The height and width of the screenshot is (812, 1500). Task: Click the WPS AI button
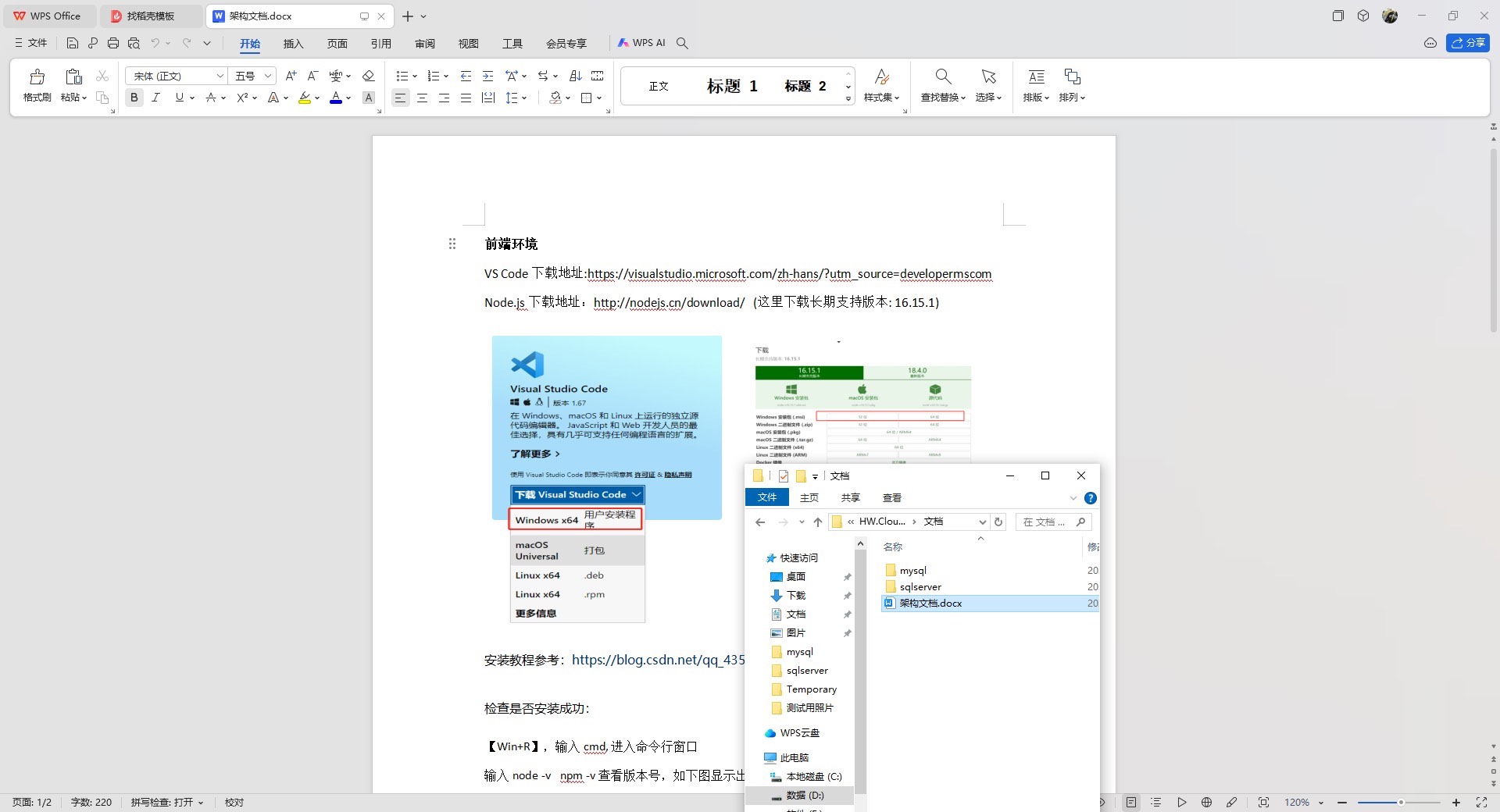641,43
